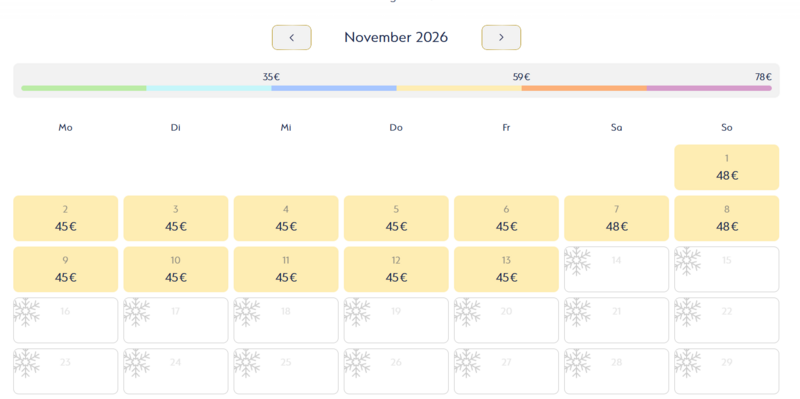Click the disabled November 22 cell
800x399 pixels.
point(727,320)
